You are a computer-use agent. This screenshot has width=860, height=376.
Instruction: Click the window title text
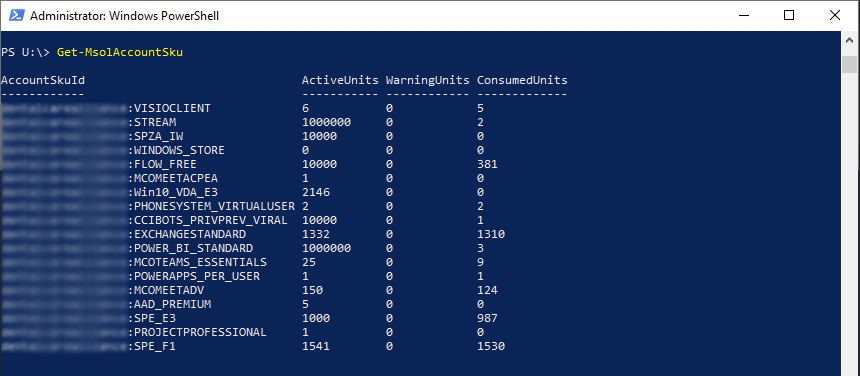pyautogui.click(x=125, y=16)
